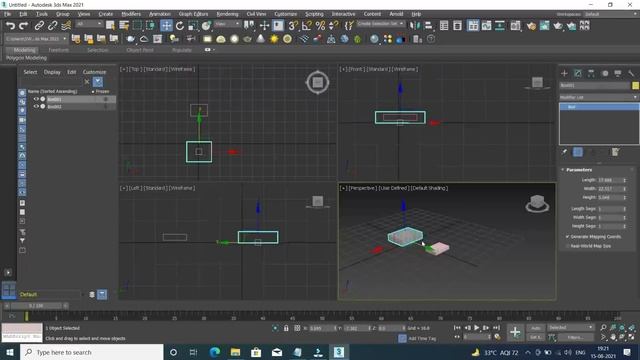Activate Bind to Space Warp tool

point(66,26)
